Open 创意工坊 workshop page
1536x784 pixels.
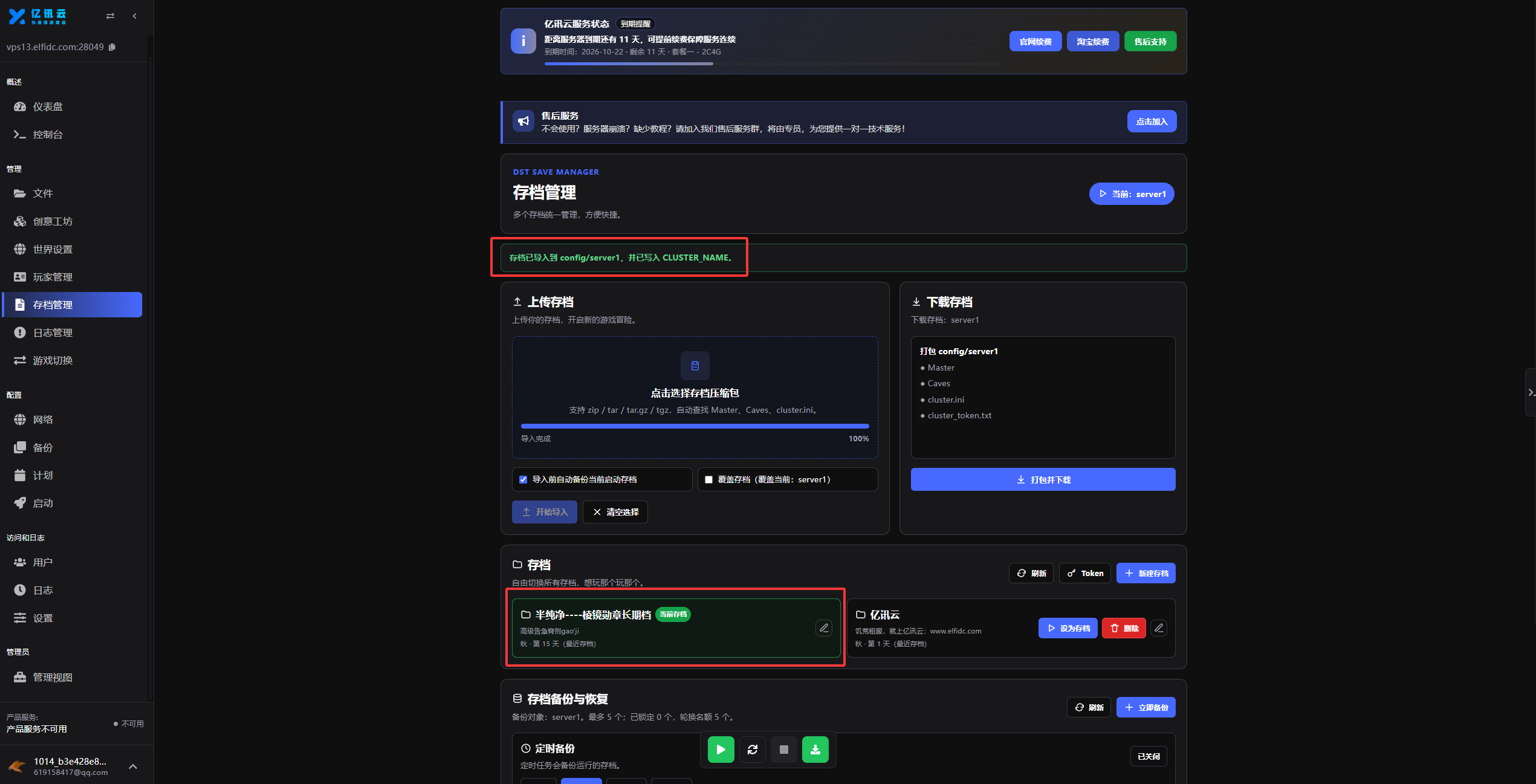pyautogui.click(x=73, y=221)
